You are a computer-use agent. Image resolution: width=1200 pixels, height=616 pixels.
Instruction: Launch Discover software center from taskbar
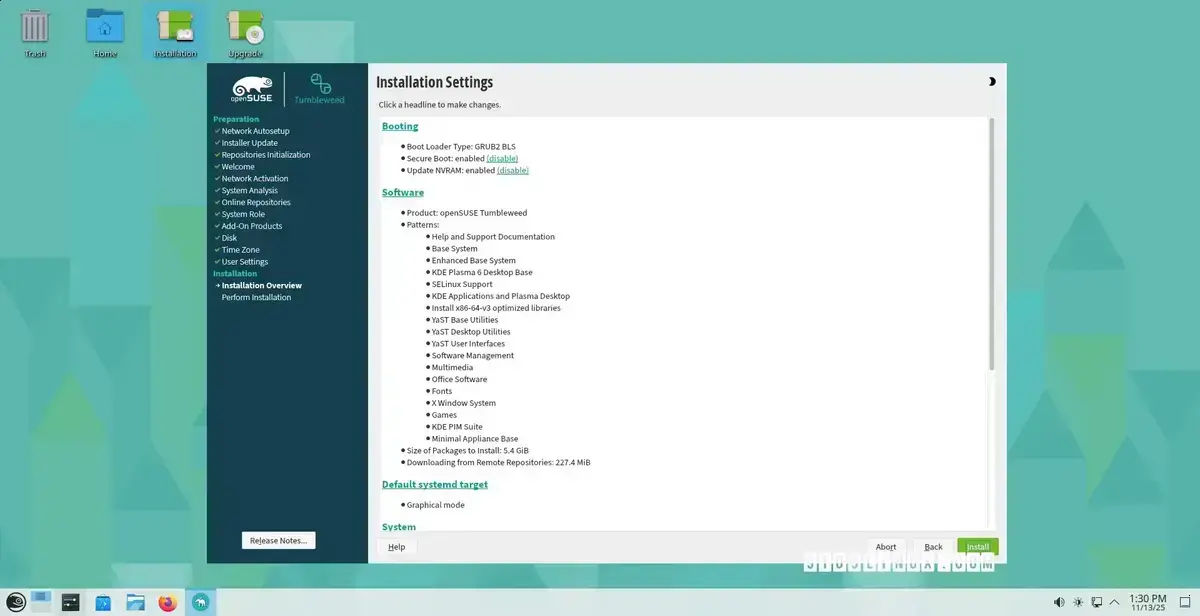coord(103,602)
